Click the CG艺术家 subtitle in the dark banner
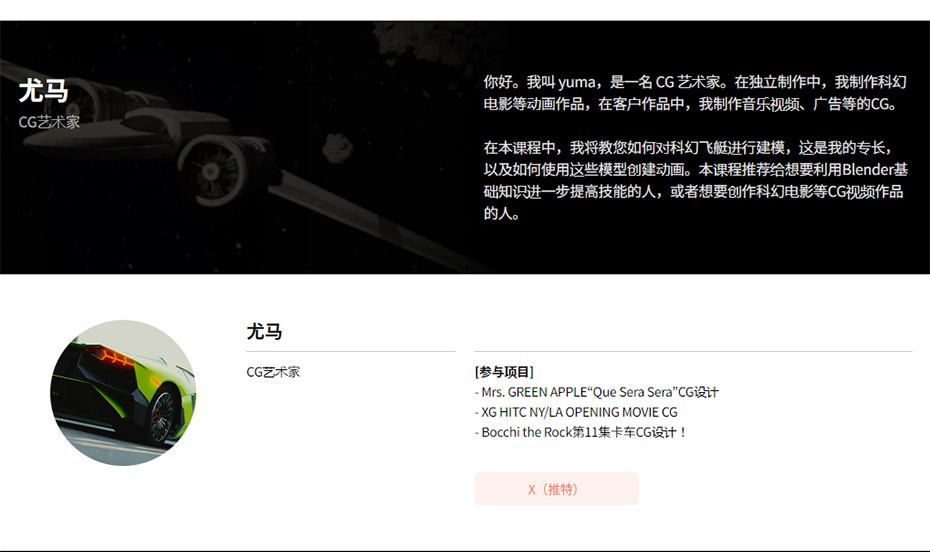The image size is (930, 552). [49, 122]
